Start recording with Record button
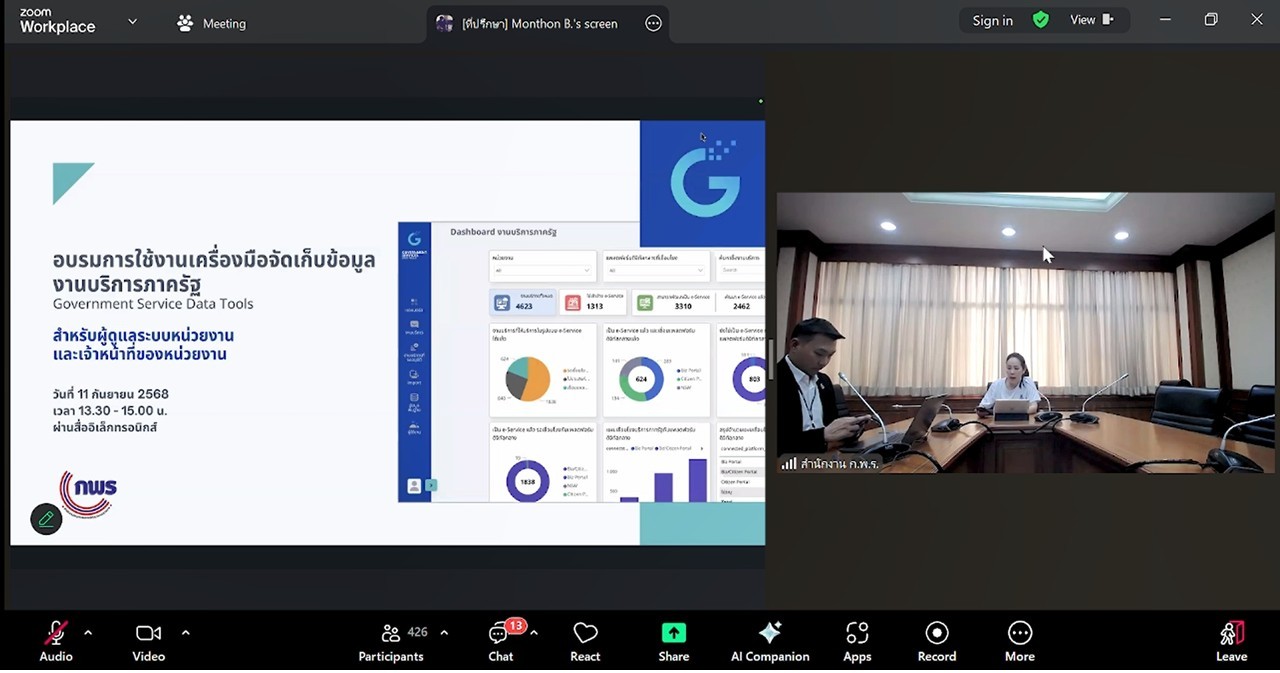This screenshot has width=1280, height=673. pyautogui.click(x=936, y=641)
